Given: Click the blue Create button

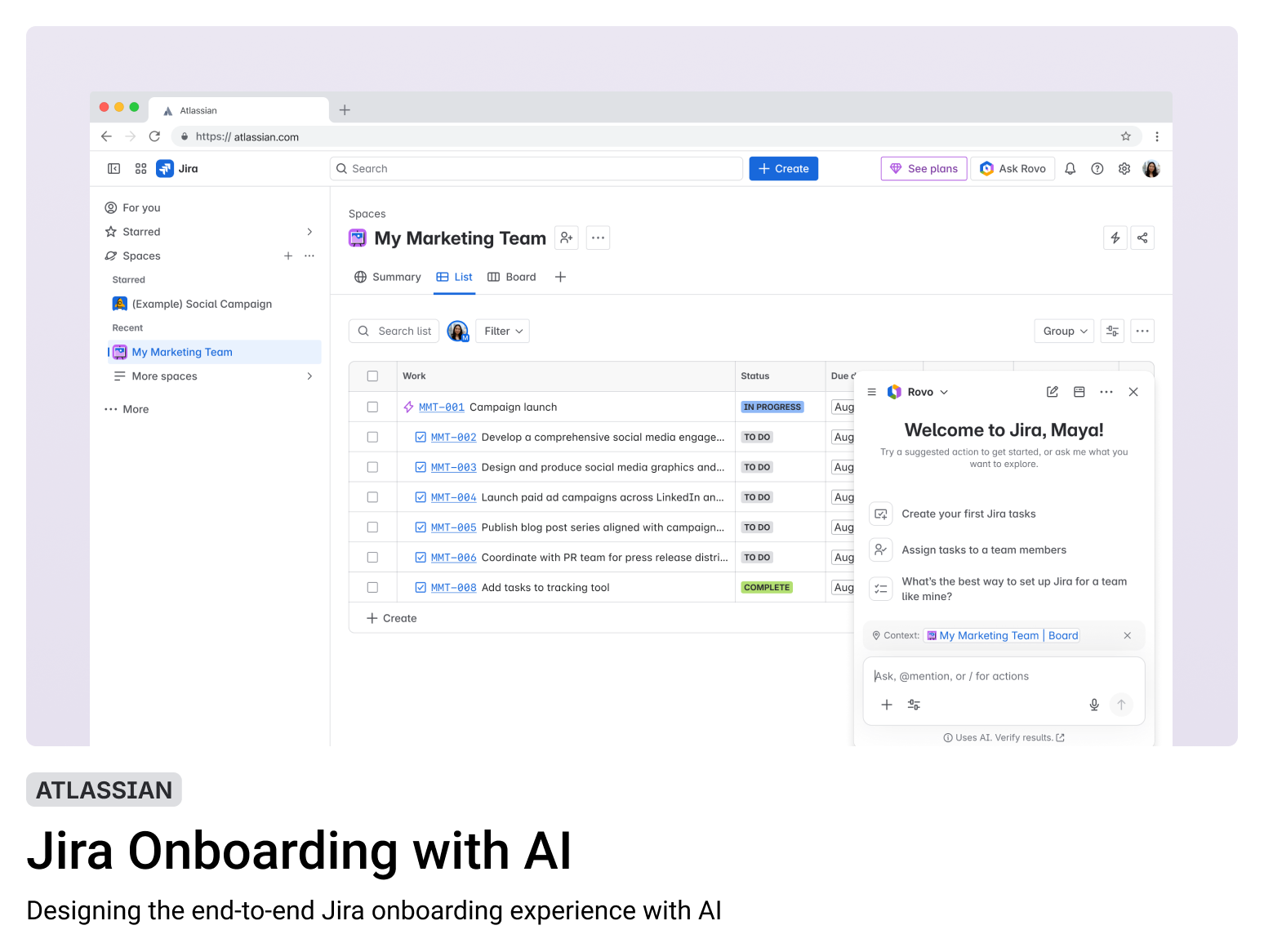Looking at the screenshot, I should [783, 168].
